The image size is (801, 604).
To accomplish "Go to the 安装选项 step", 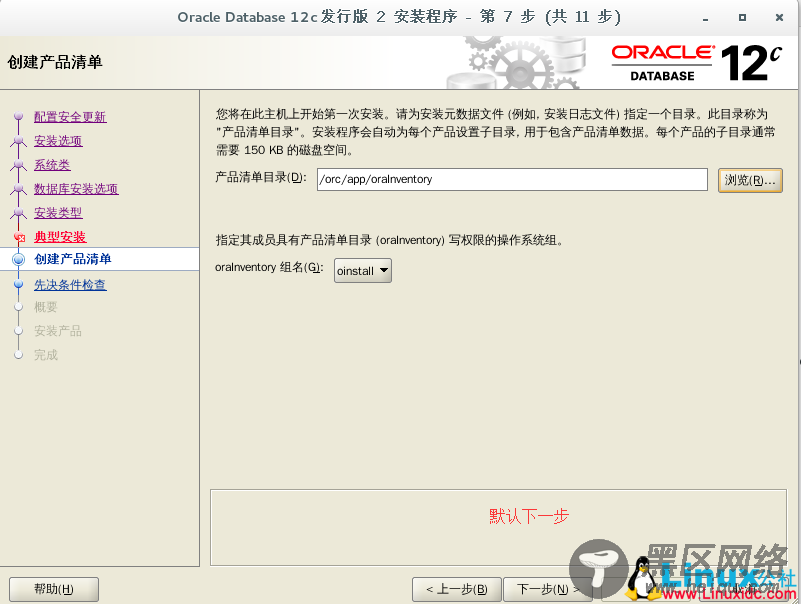I will pos(58,141).
